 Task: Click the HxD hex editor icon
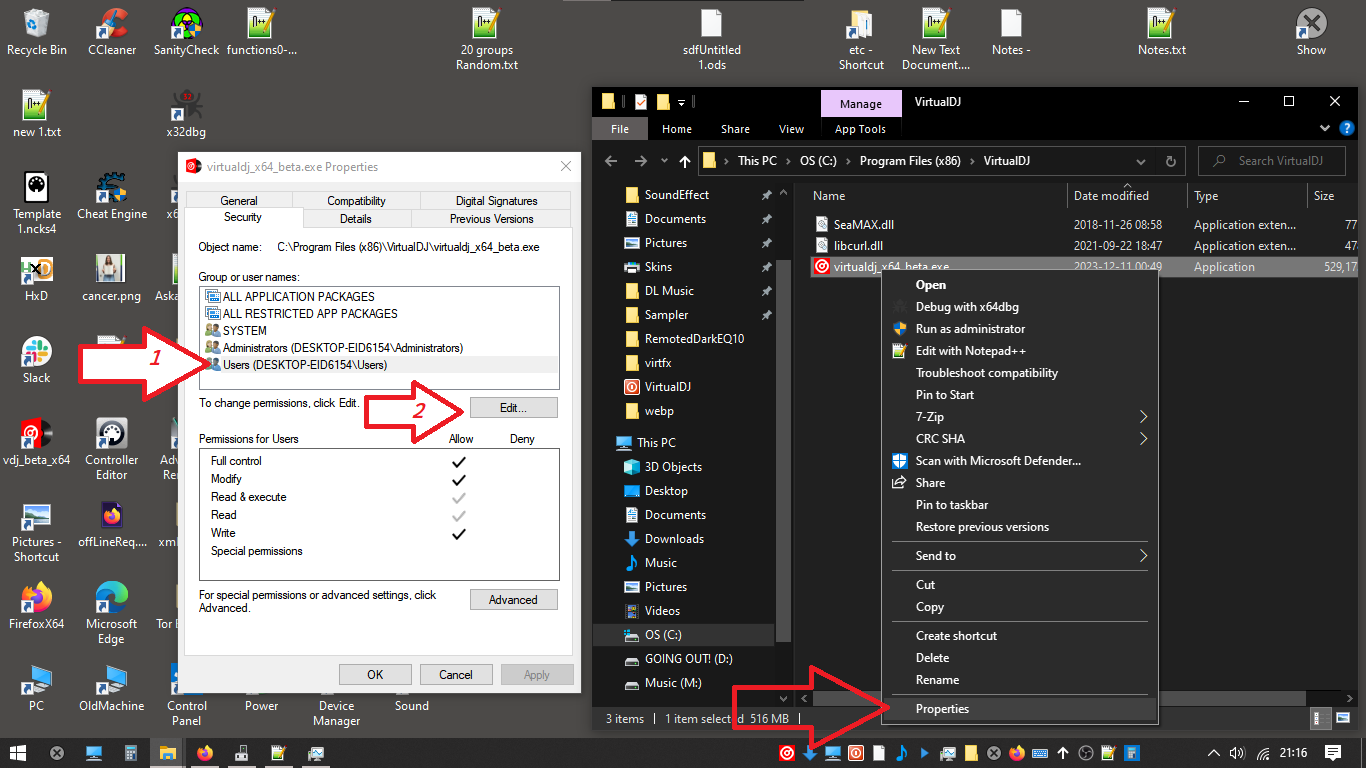37,276
